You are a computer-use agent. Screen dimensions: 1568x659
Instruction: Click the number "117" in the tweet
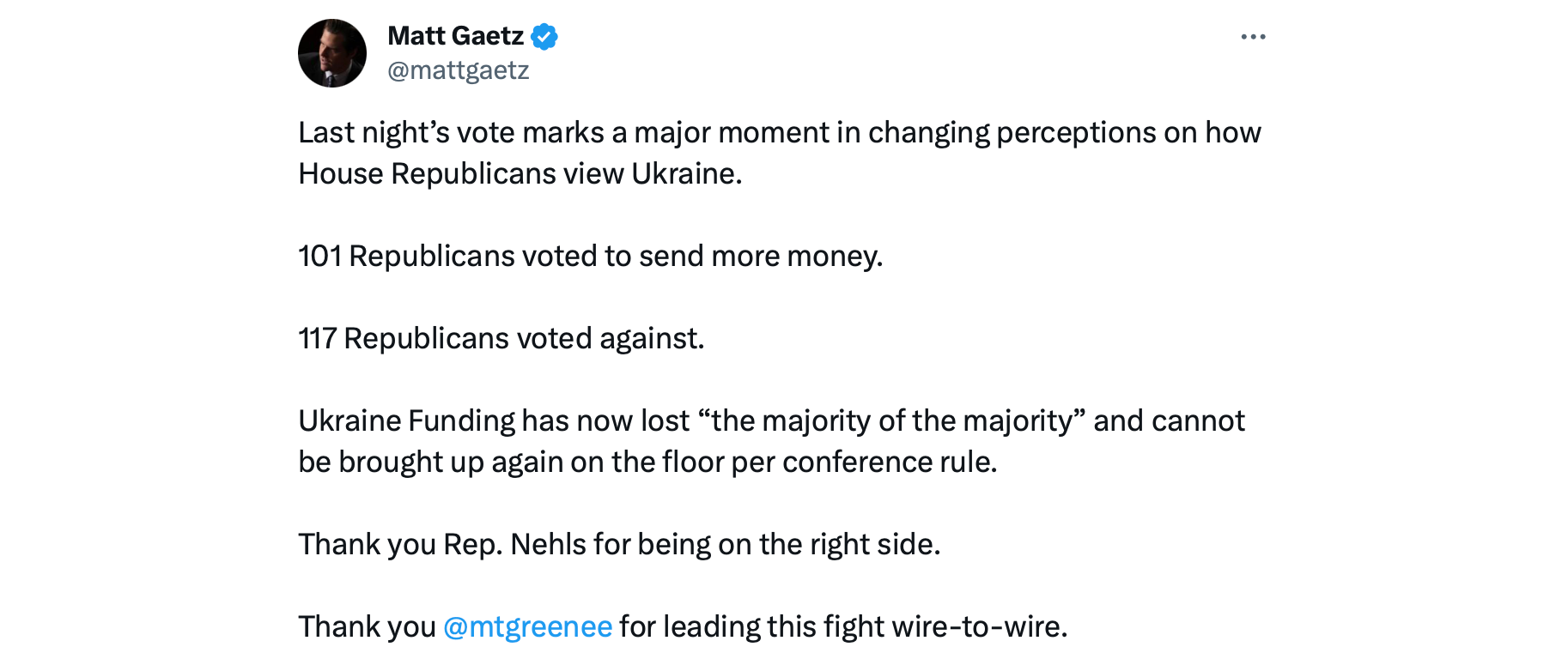[317, 339]
